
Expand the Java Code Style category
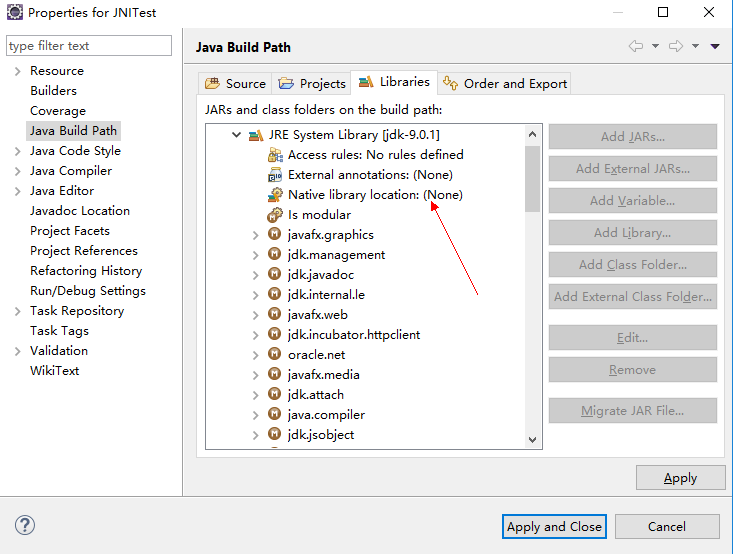point(17,151)
